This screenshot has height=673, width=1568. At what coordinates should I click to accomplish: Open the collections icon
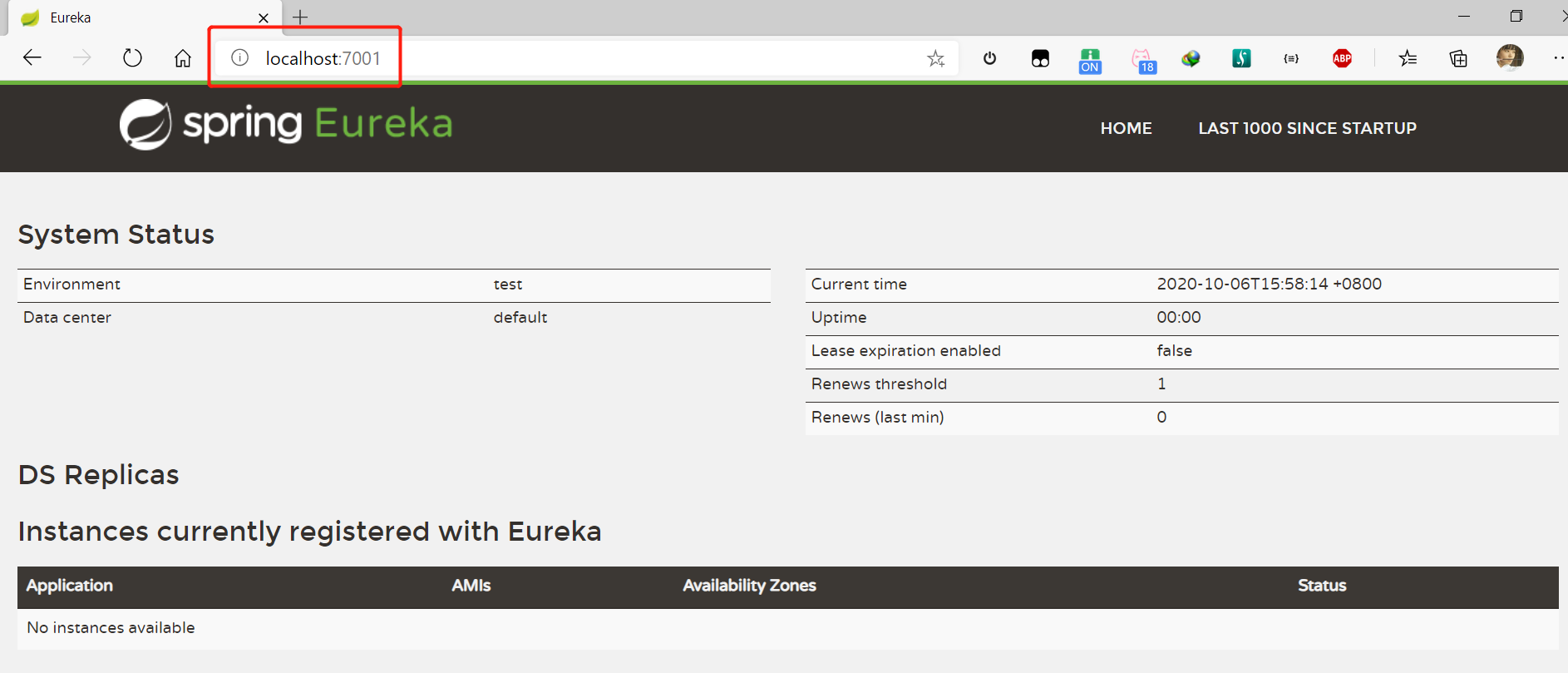(x=1458, y=58)
